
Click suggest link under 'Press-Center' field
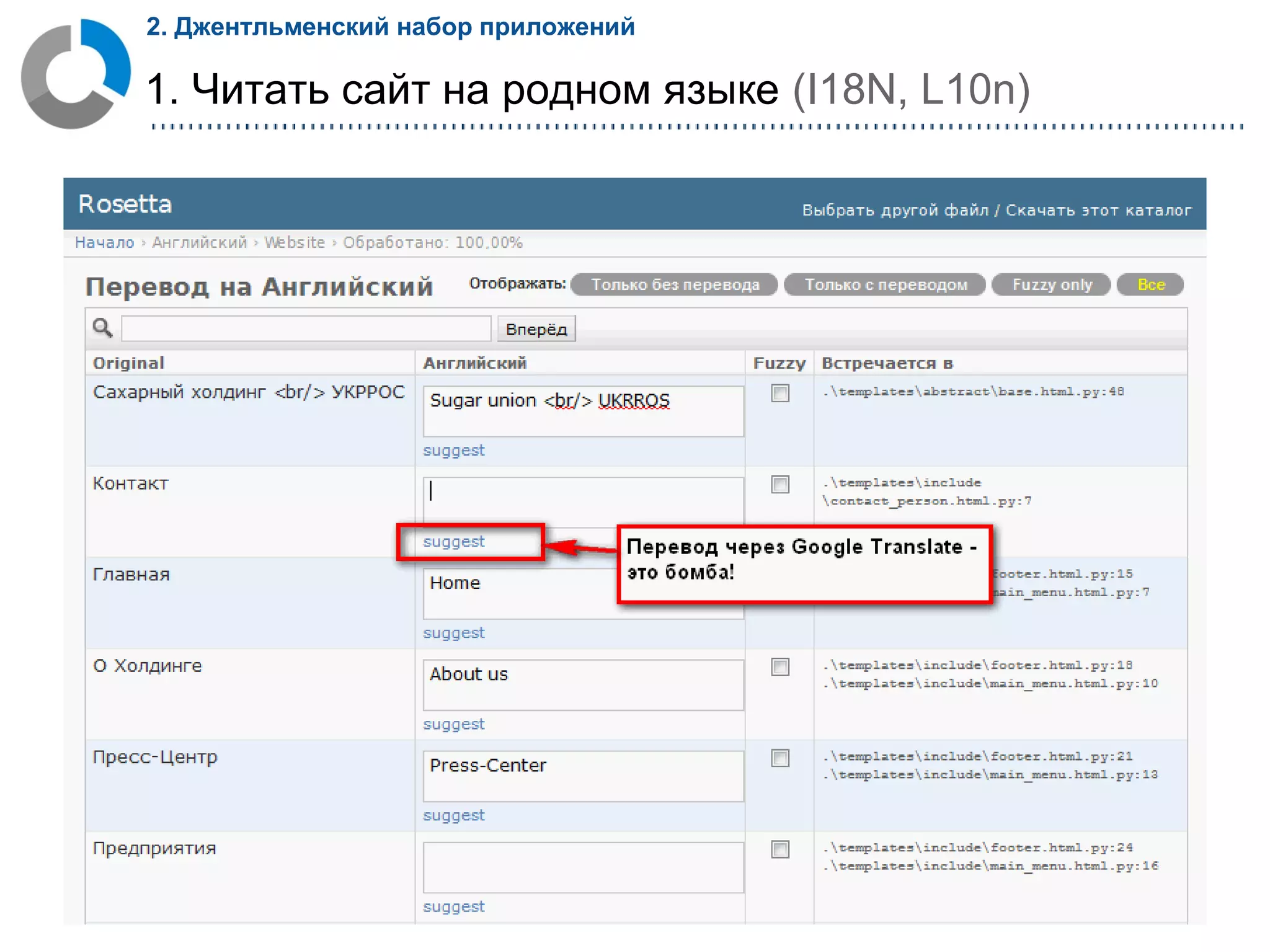(x=453, y=816)
